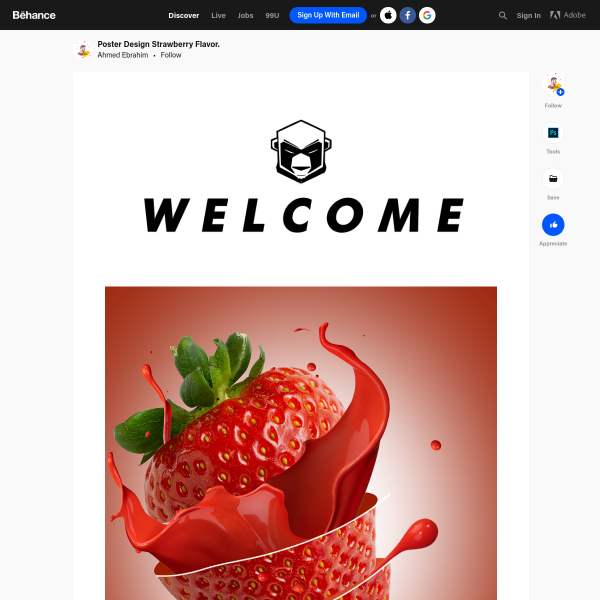
Task: Click Sign Up With Email button
Action: point(328,15)
